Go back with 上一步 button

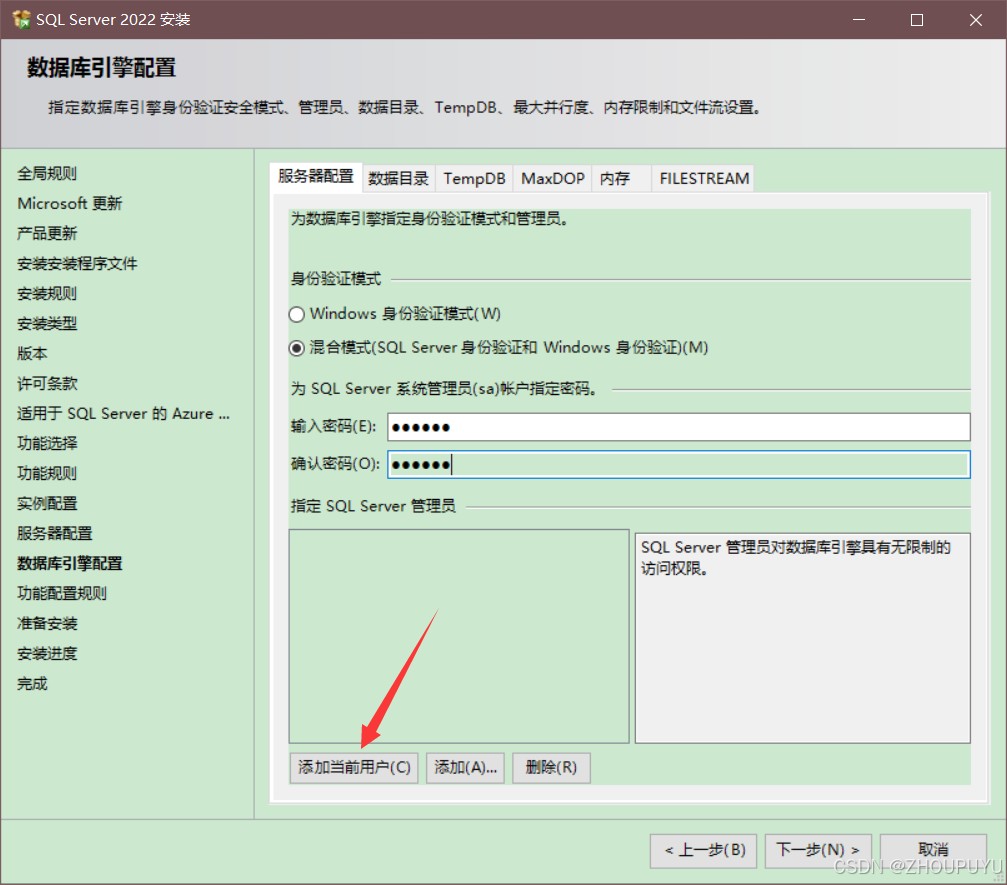tap(703, 850)
